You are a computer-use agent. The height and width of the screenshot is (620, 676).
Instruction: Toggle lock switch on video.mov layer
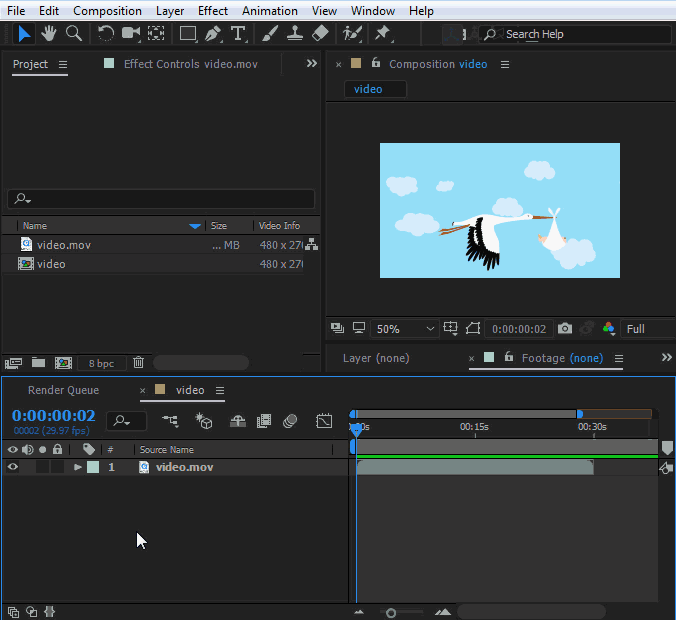pyautogui.click(x=57, y=467)
